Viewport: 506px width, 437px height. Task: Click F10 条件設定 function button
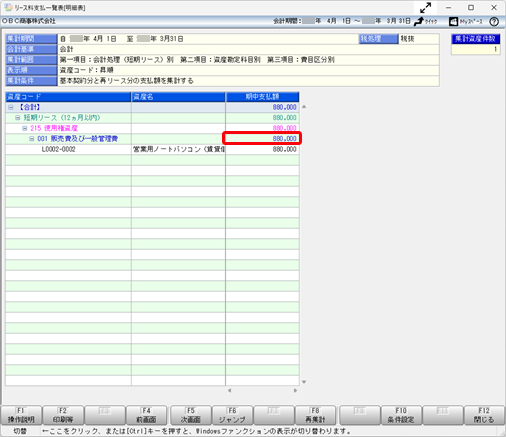[401, 415]
